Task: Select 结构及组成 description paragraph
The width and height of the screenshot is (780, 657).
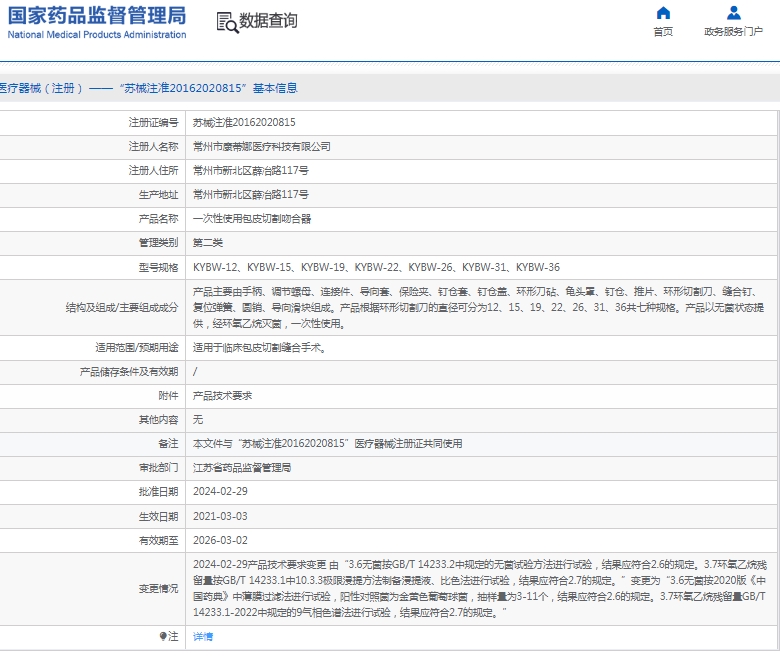Action: (479, 307)
